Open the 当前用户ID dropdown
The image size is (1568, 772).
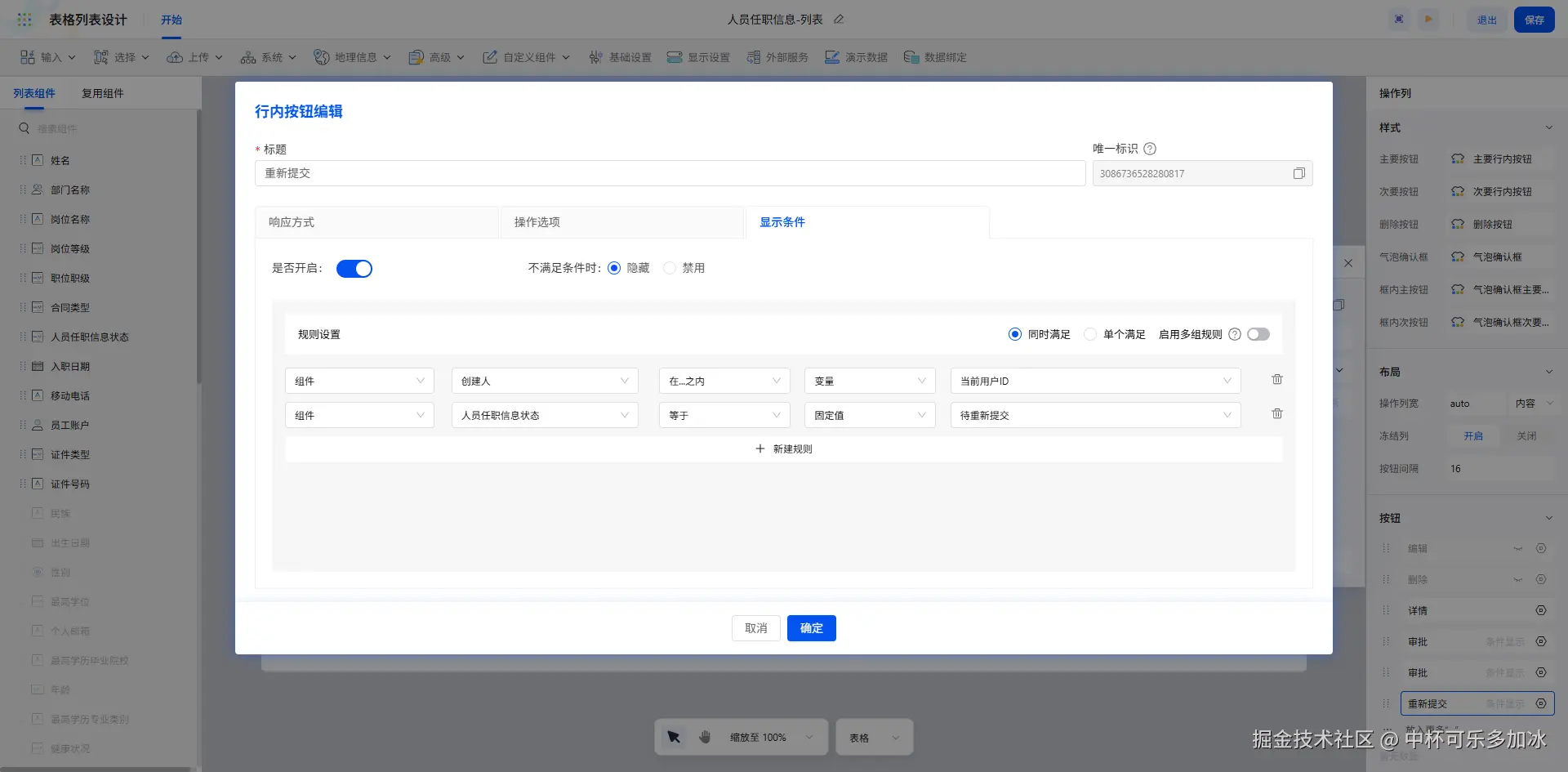1095,381
